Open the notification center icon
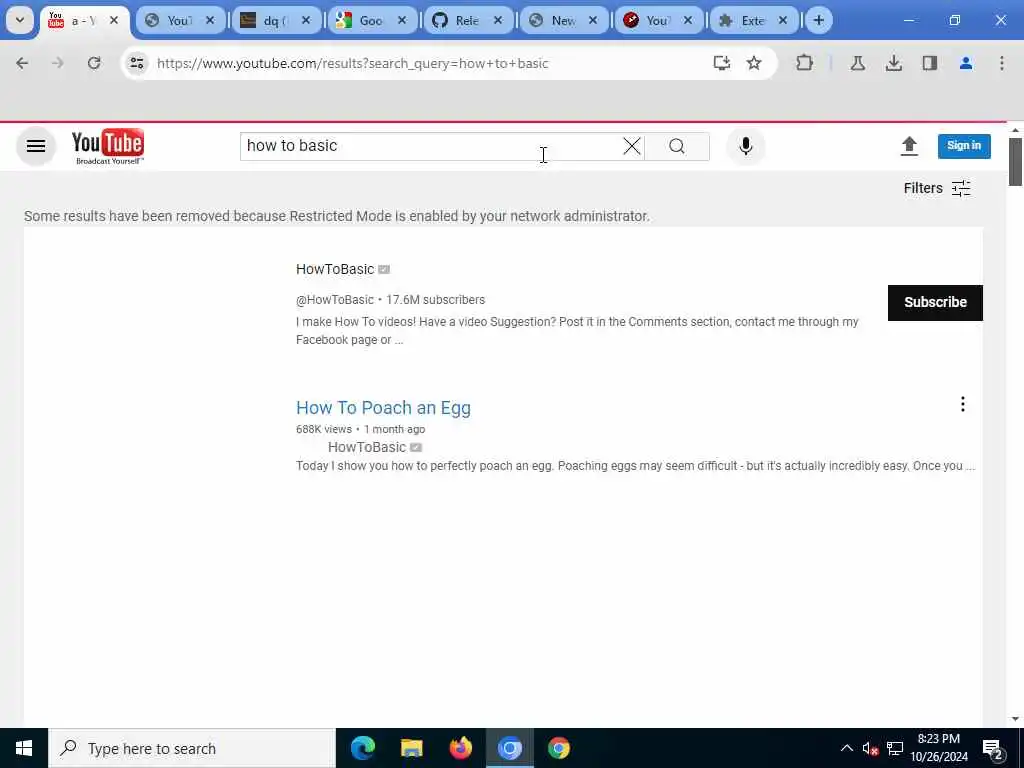 (993, 748)
